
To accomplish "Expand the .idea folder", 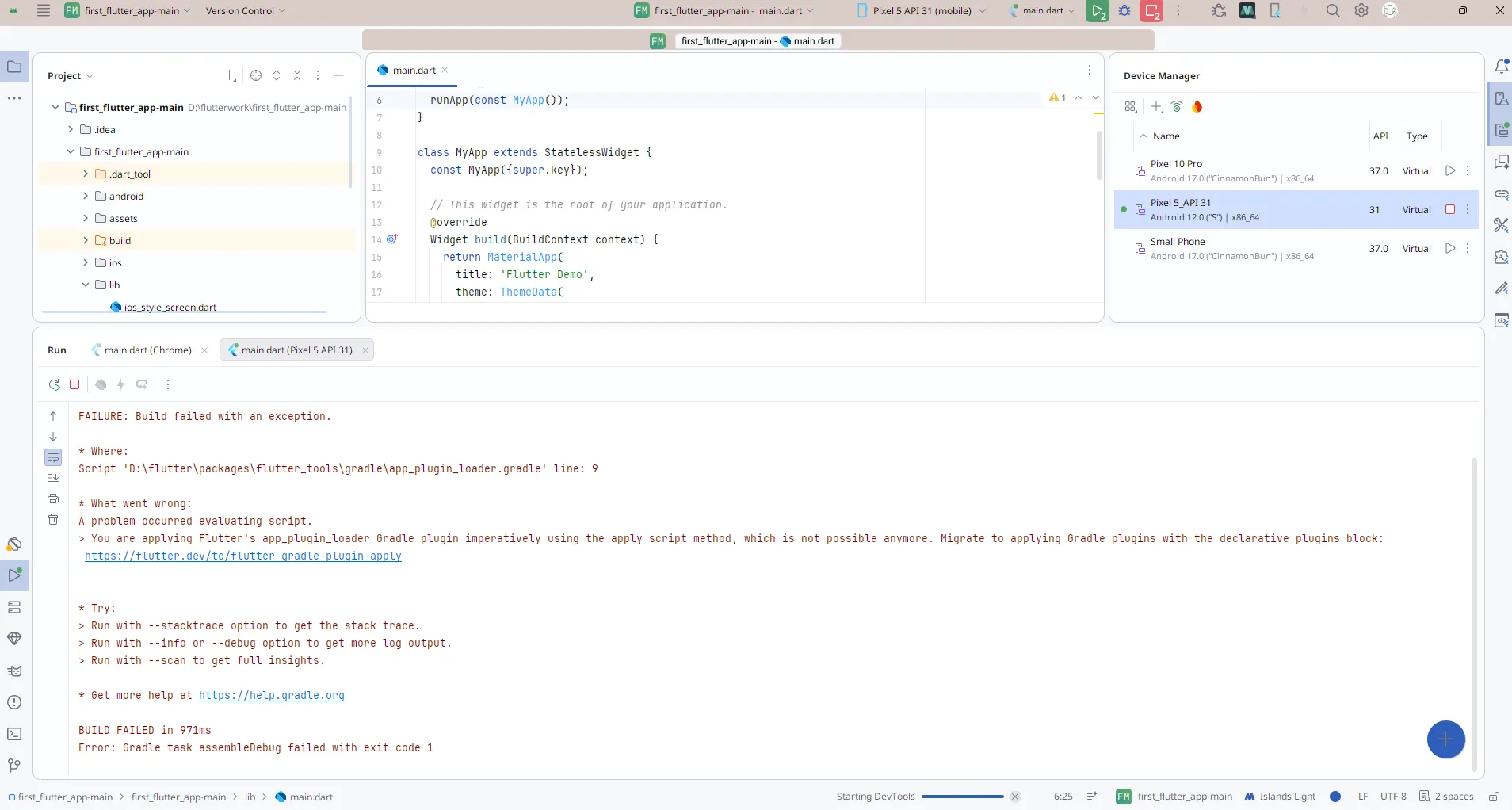I will point(70,130).
